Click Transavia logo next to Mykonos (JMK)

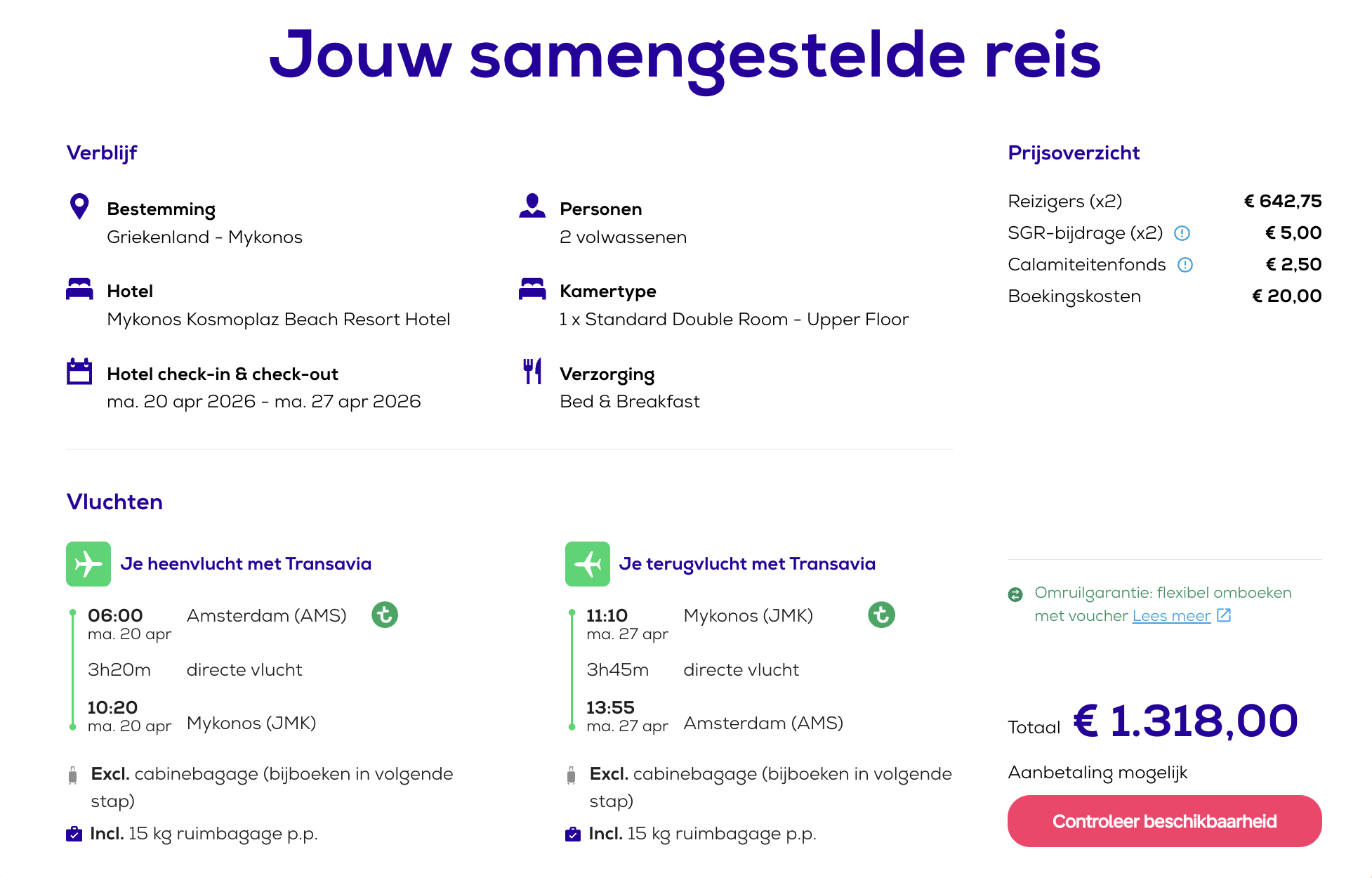pos(882,615)
